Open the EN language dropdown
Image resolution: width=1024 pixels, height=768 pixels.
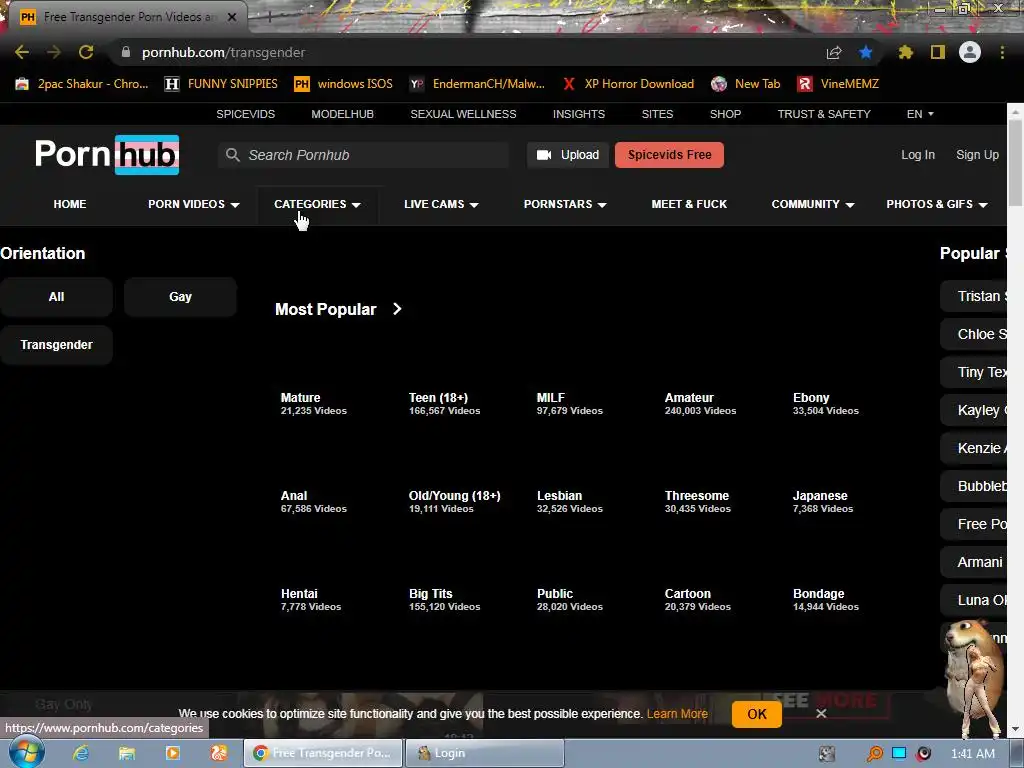click(920, 114)
